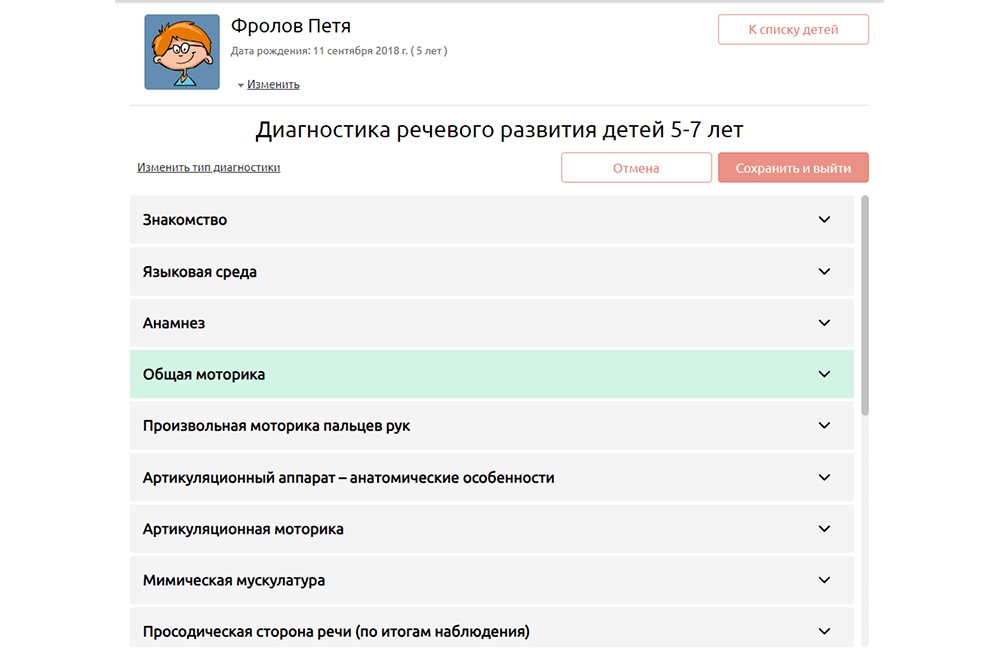Click chevron for 'Артикуляционная моторика'
The height and width of the screenshot is (666, 1000).
point(824,529)
